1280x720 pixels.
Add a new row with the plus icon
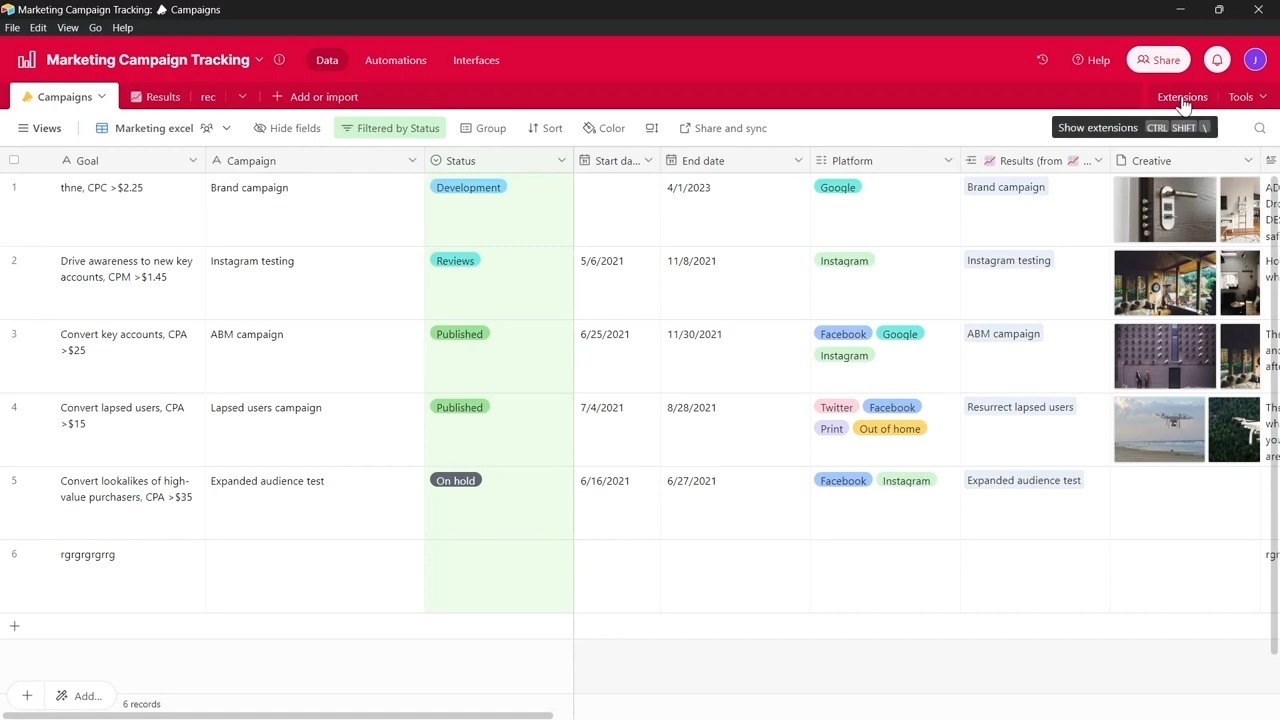pos(14,626)
